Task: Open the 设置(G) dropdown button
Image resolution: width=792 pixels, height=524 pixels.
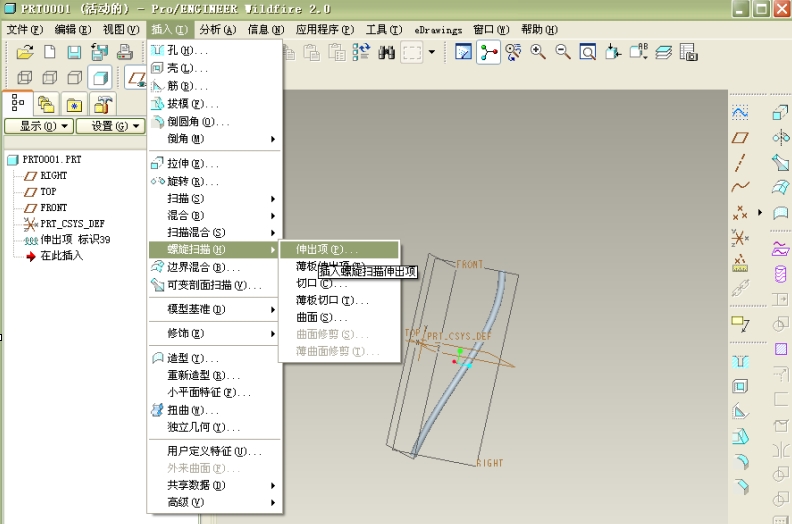Action: click(x=111, y=126)
